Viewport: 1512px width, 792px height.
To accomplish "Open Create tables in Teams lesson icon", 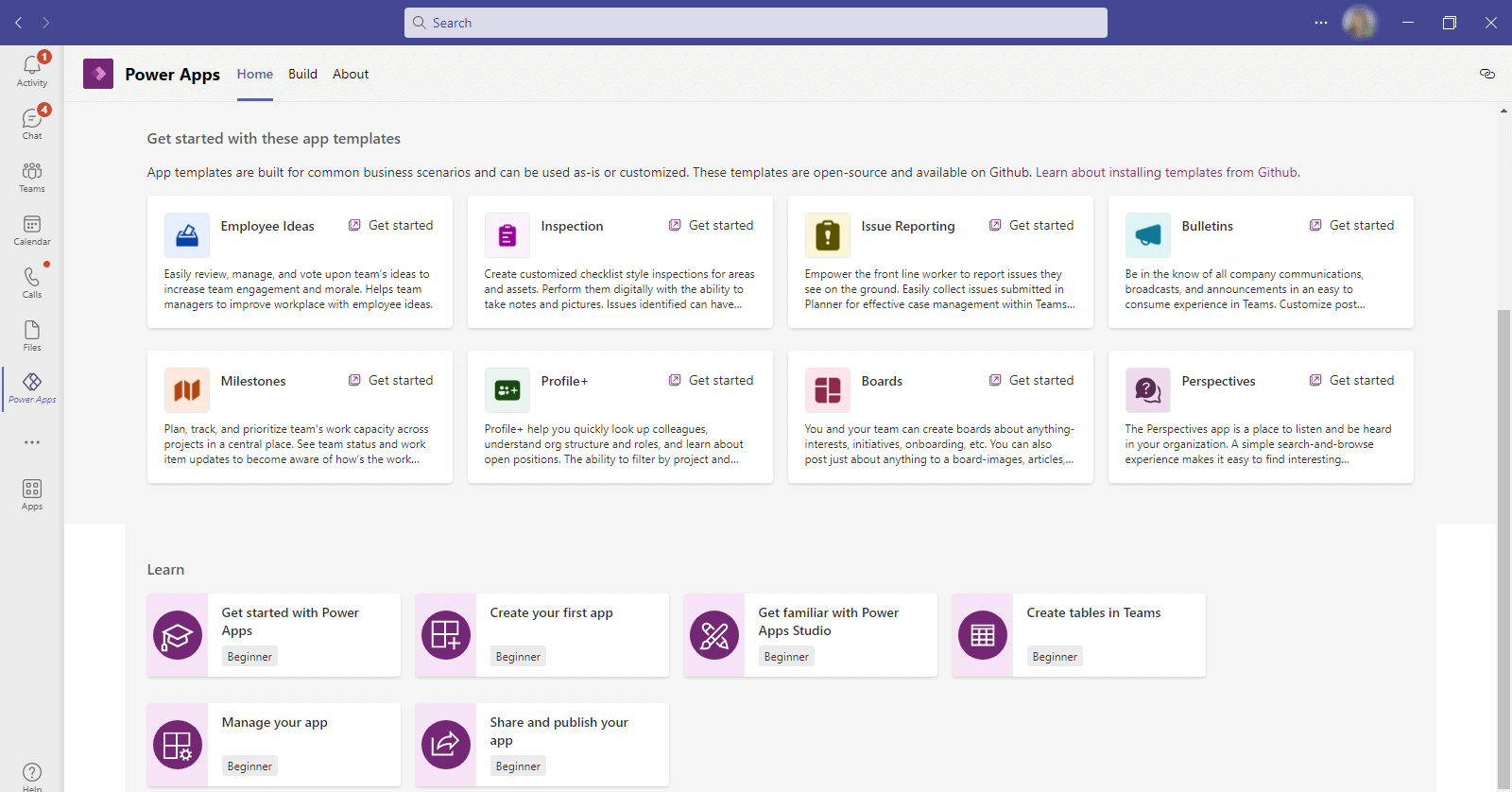I will [983, 635].
